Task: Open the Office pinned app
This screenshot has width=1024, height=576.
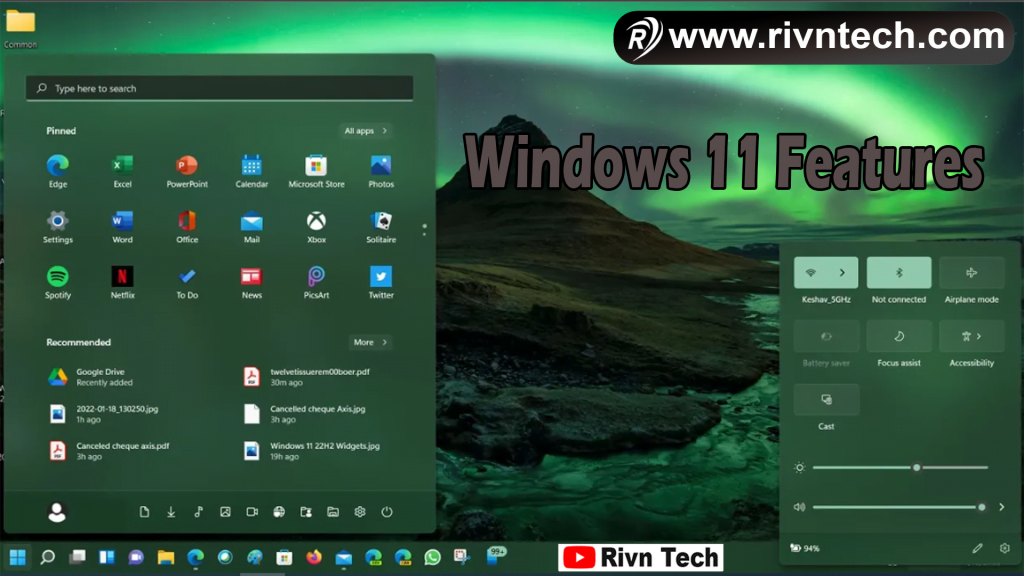Action: pos(187,227)
